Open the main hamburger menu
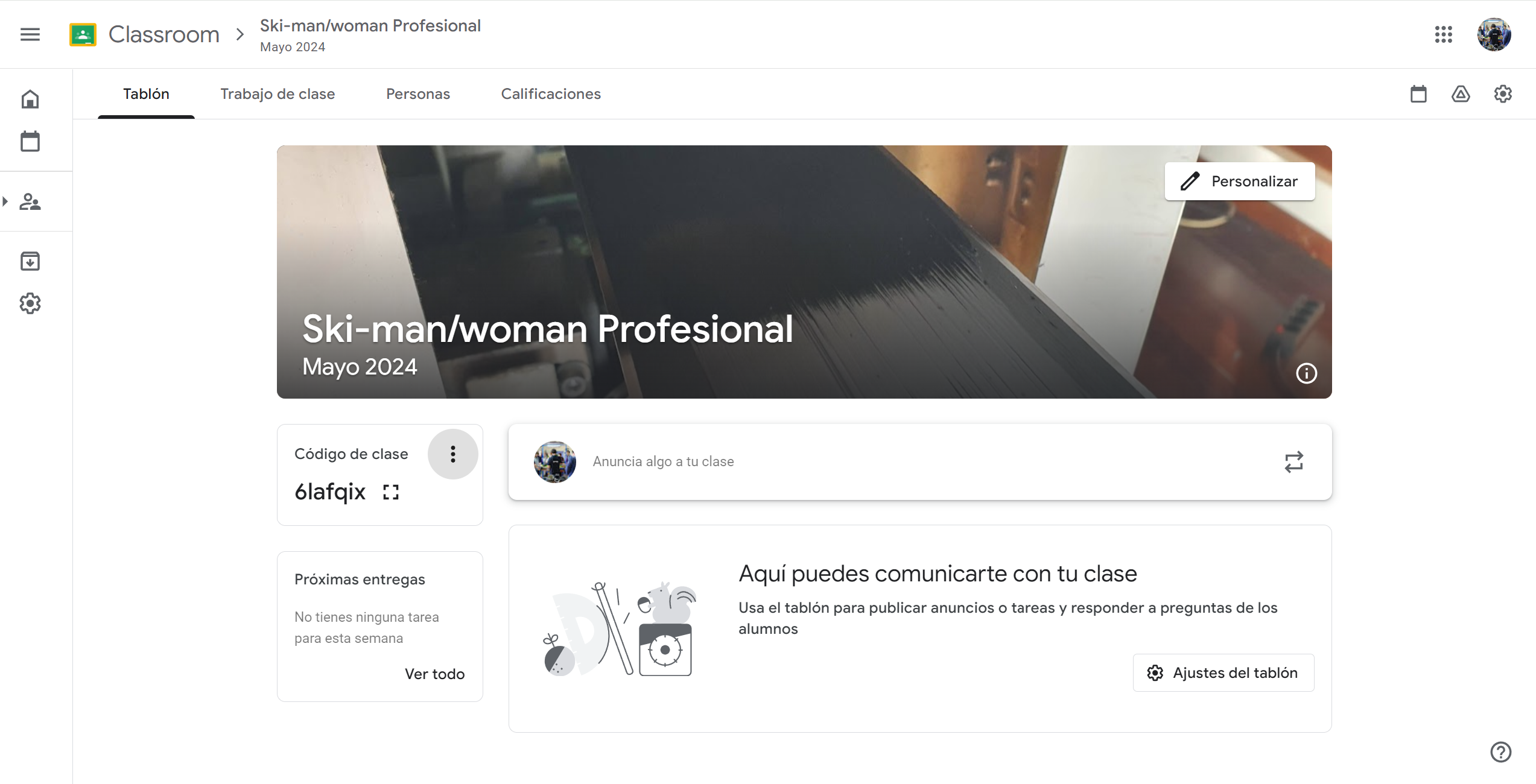The image size is (1536, 784). [x=30, y=34]
